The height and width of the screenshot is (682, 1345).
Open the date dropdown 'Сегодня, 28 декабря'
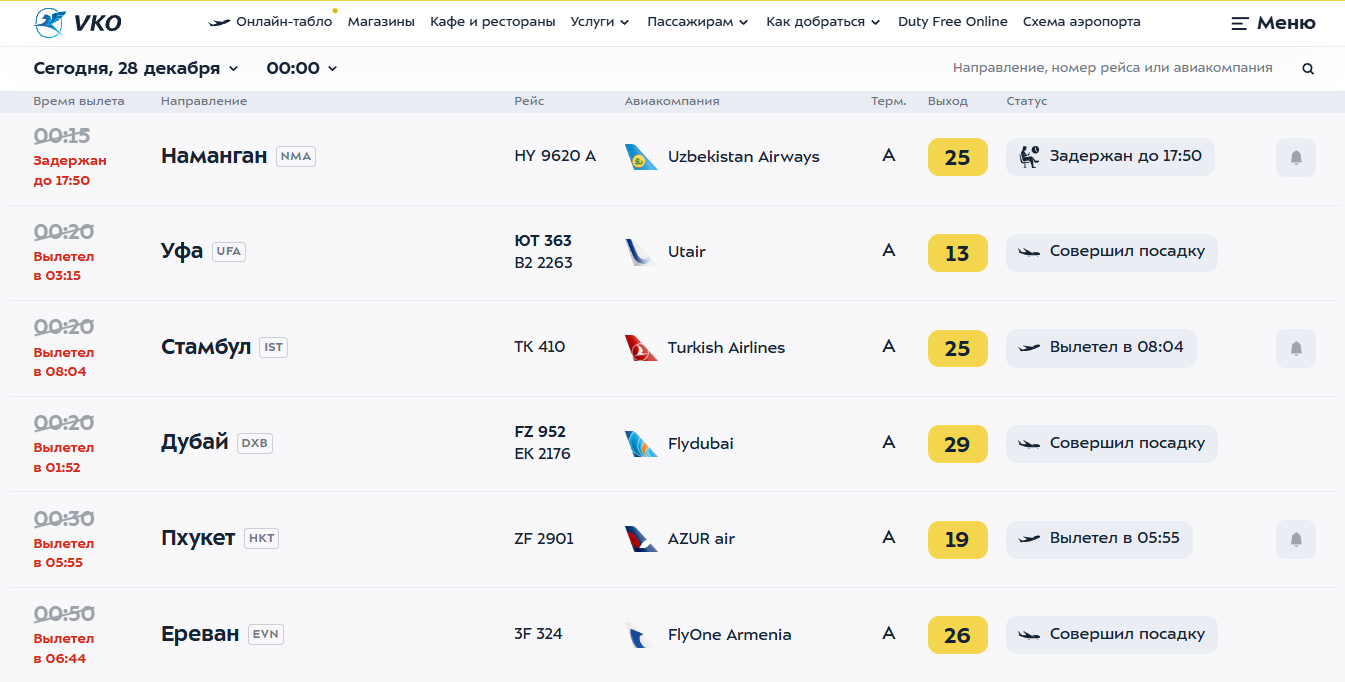point(136,68)
